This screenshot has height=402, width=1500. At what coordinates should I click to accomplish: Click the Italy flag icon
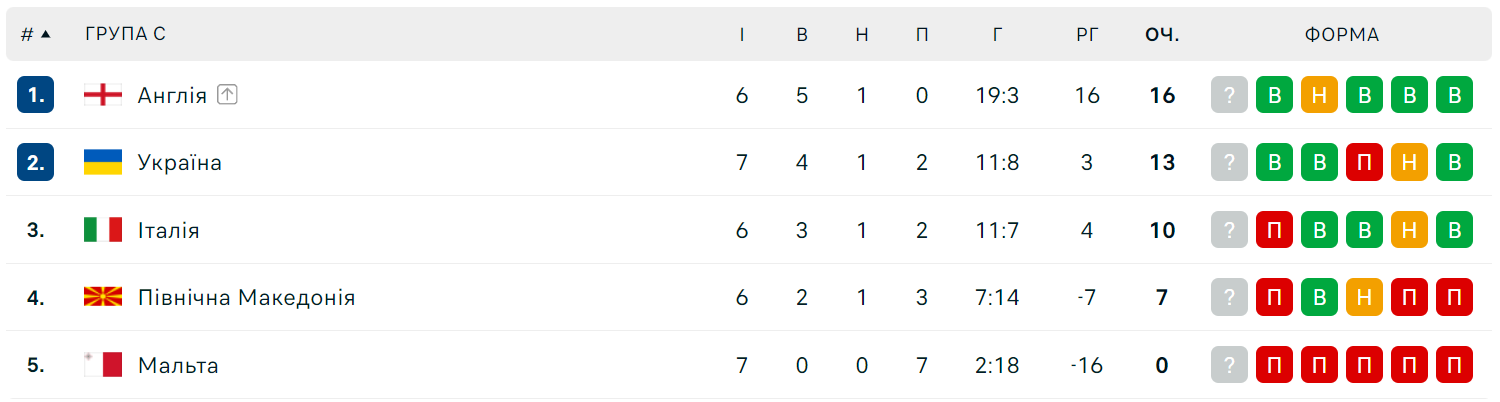point(102,230)
